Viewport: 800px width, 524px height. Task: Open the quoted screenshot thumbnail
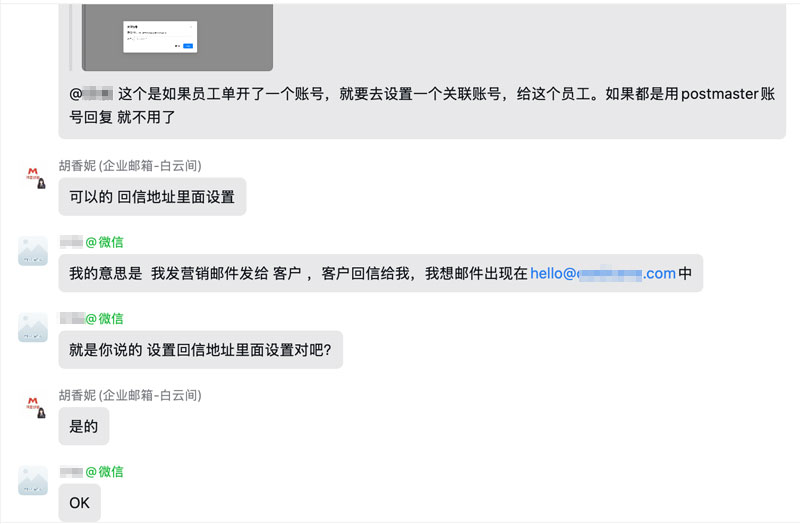(177, 37)
